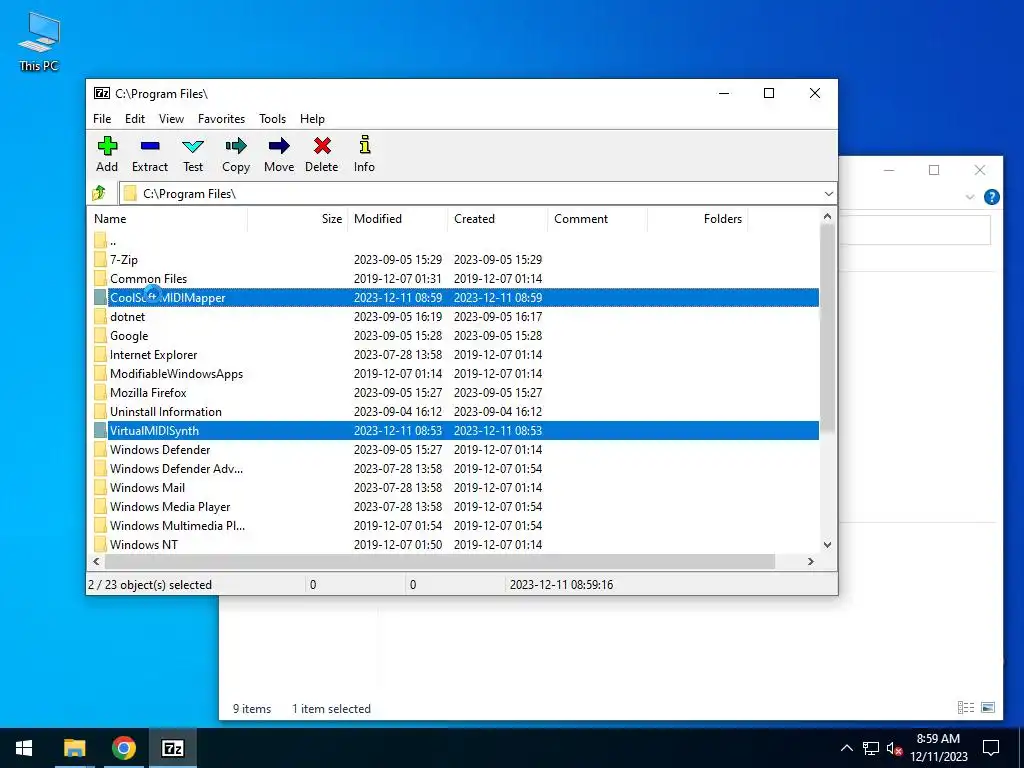The width and height of the screenshot is (1024, 768).
Task: Click the Add toolbar icon
Action: 107,146
